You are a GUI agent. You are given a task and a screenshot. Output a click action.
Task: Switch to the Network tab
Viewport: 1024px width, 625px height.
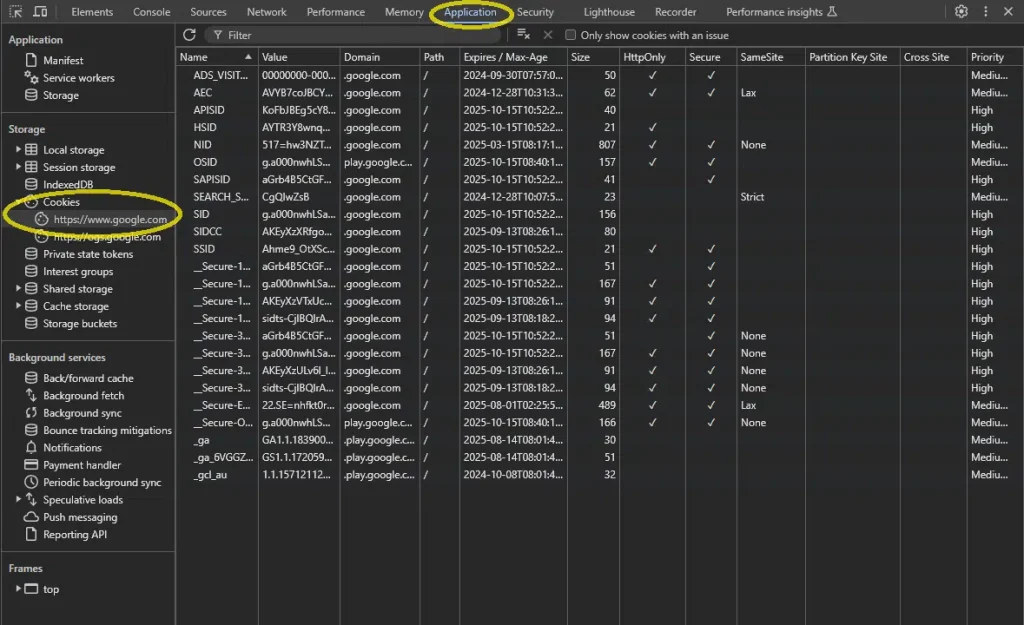click(x=266, y=12)
